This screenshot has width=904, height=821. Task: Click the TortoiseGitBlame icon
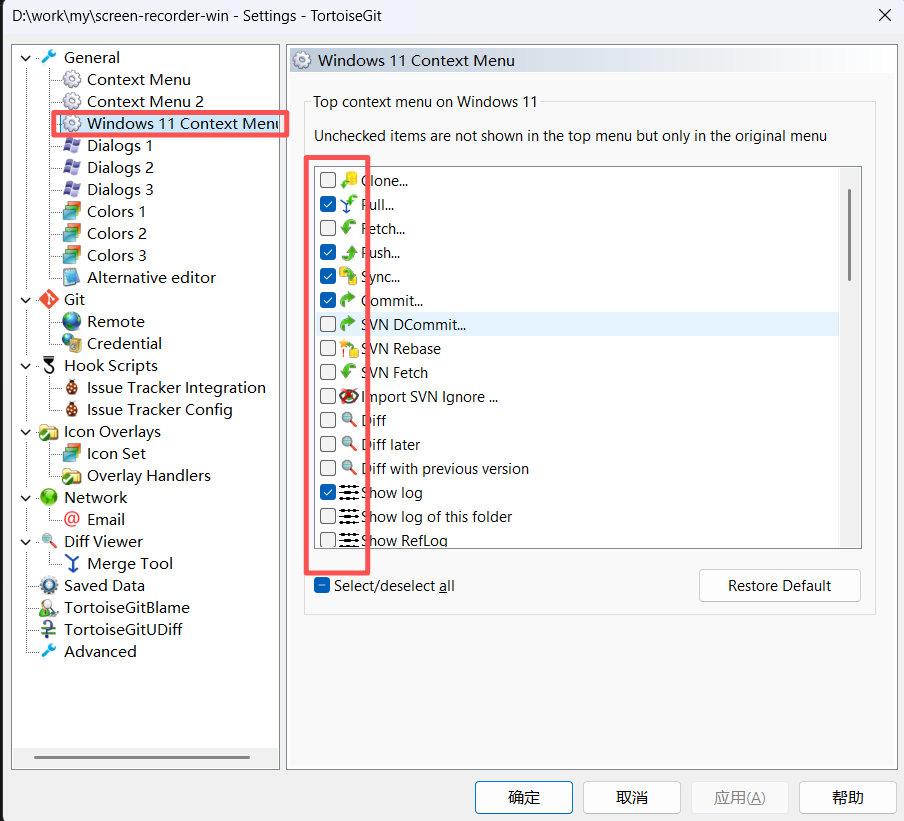click(x=49, y=607)
